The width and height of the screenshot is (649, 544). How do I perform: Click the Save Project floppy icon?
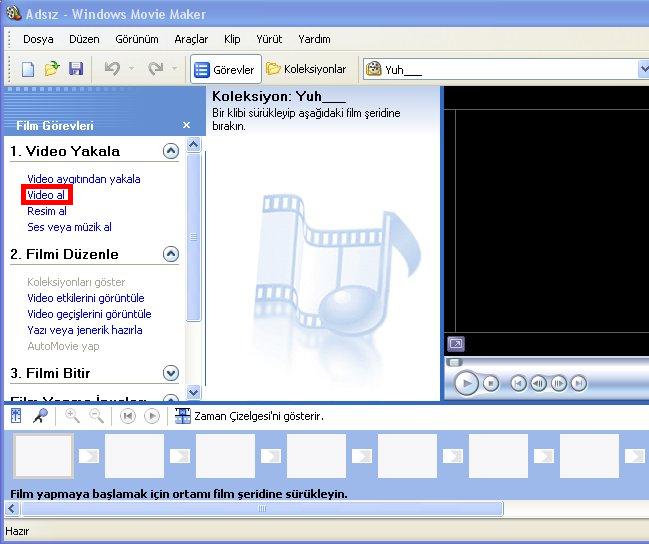[x=75, y=69]
